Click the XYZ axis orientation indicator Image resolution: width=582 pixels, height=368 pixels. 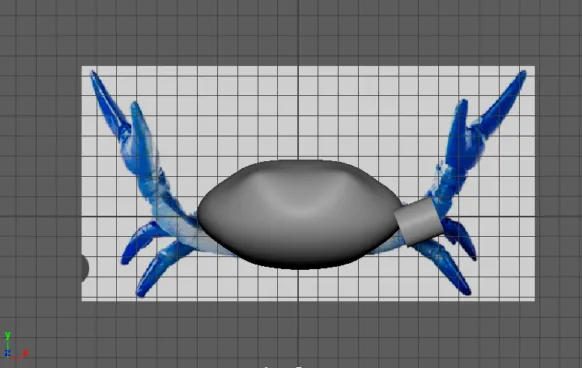[x=15, y=346]
